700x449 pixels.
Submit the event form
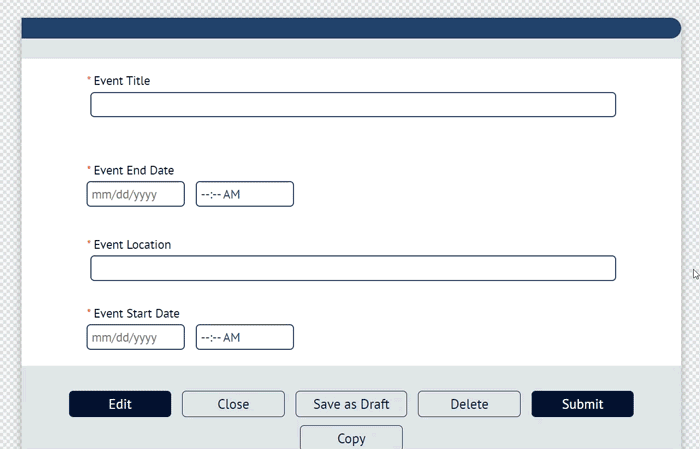583,404
